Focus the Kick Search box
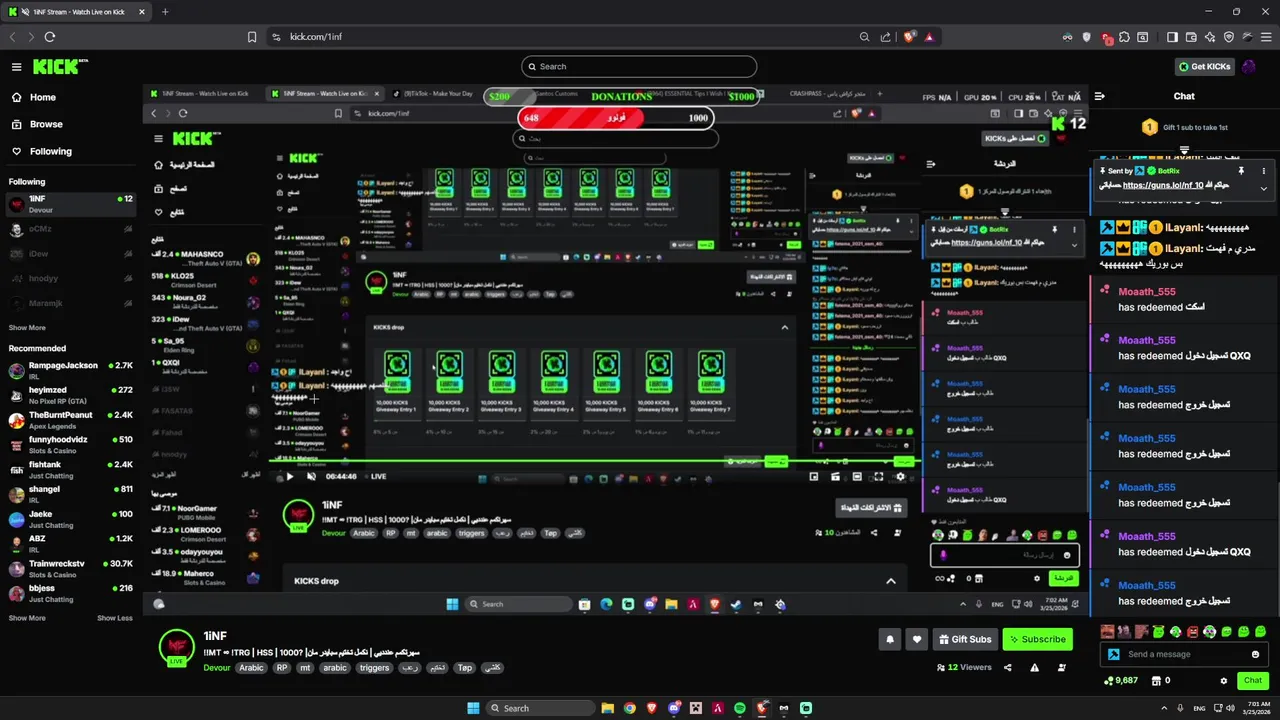This screenshot has width=1280, height=720. point(639,67)
